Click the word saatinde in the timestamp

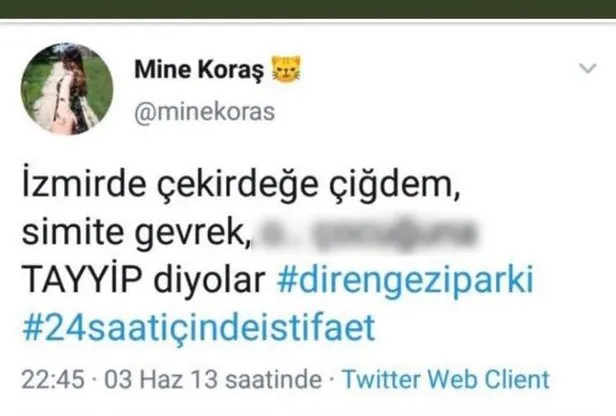coord(274,380)
